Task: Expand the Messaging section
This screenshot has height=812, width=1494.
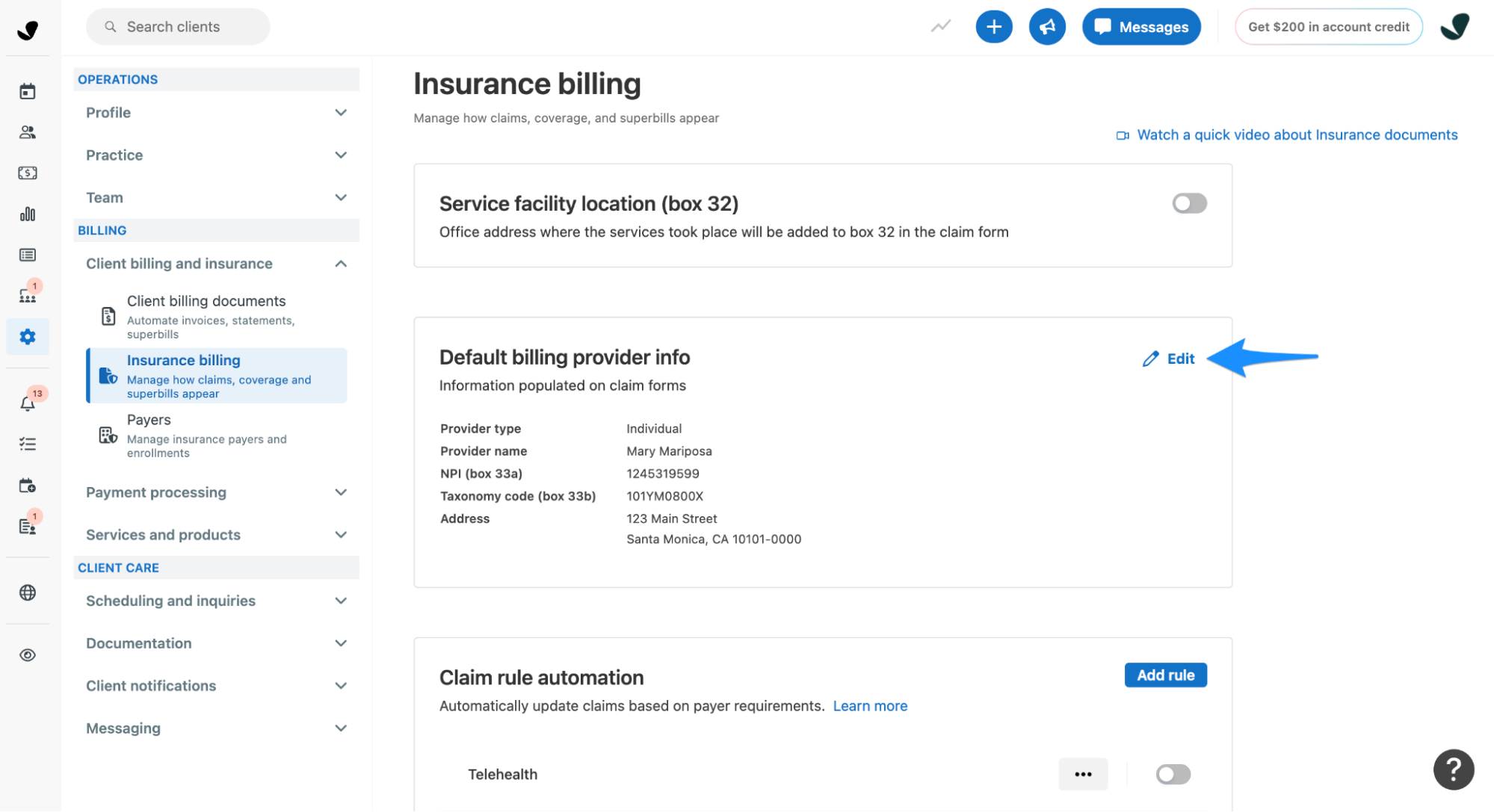Action: coord(216,728)
